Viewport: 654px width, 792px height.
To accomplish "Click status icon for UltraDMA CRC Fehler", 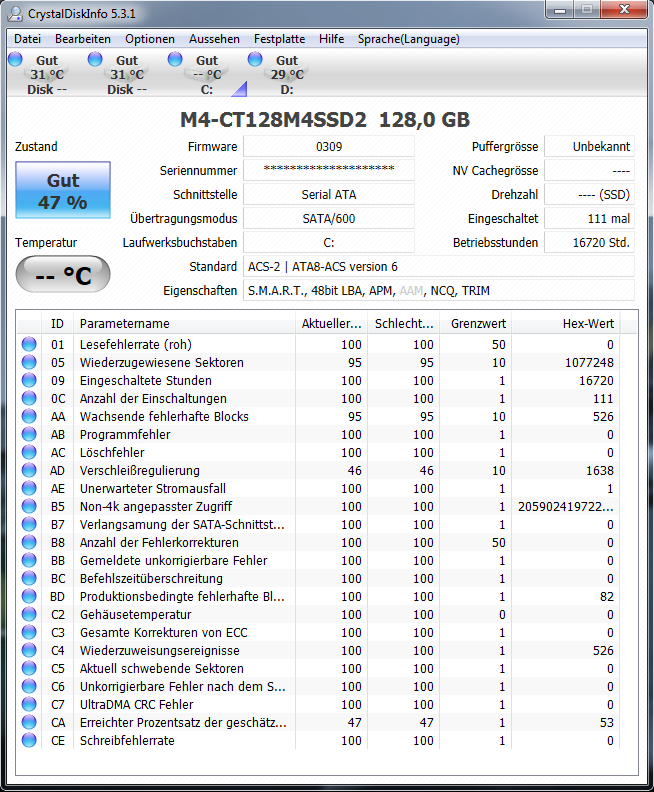I will coord(29,704).
